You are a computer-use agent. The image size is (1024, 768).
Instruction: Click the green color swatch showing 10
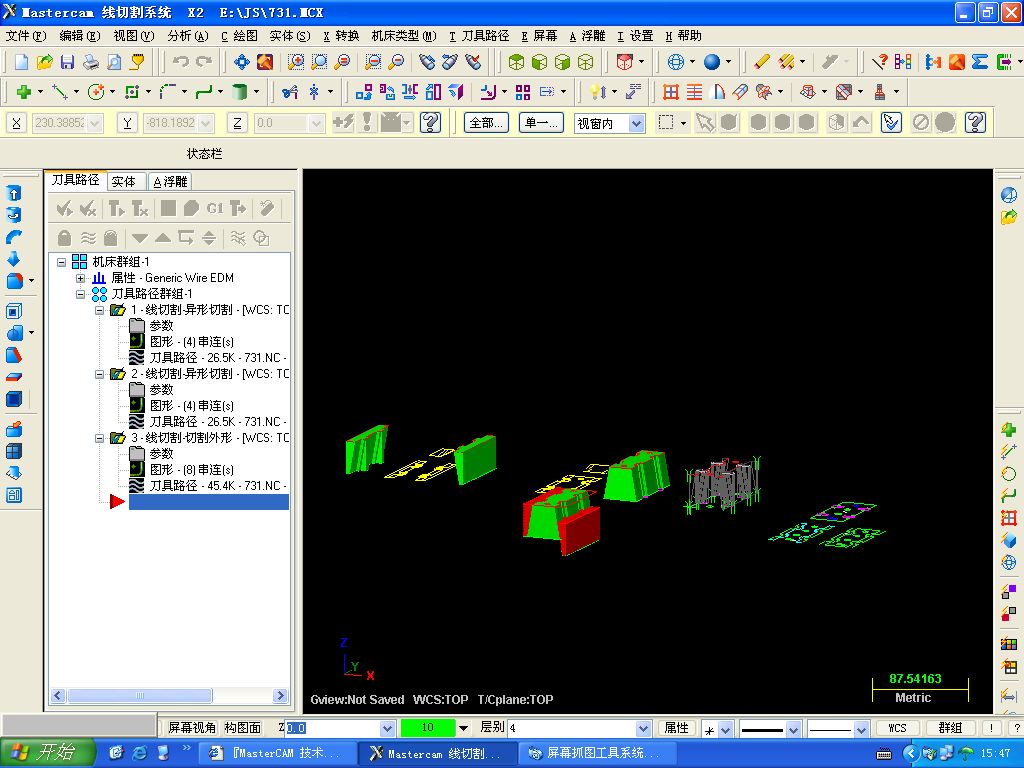428,728
